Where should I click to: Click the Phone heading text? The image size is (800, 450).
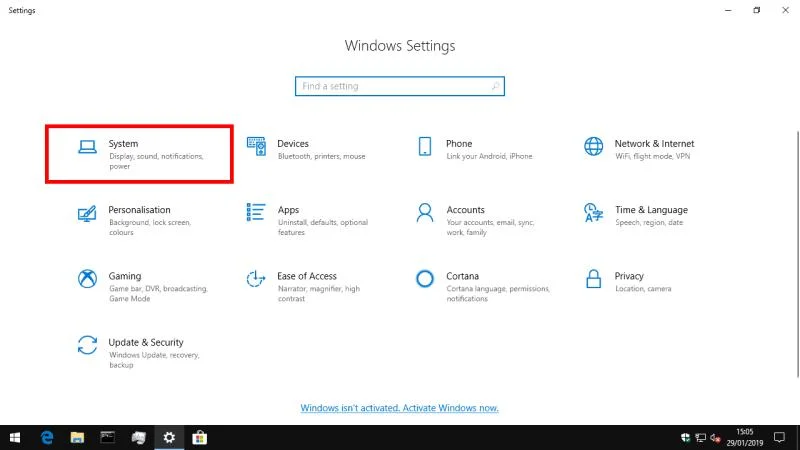459,144
